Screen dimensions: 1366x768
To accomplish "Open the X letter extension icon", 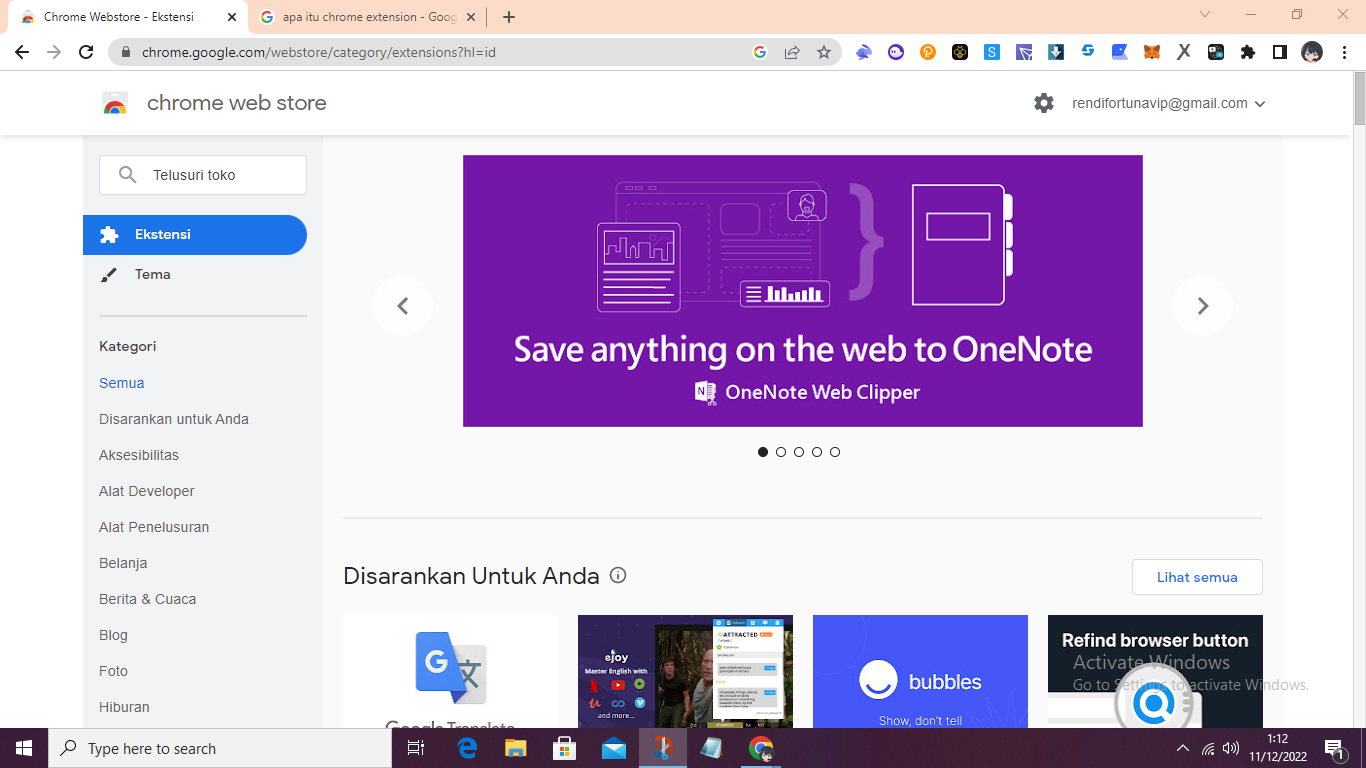I will tap(1184, 52).
